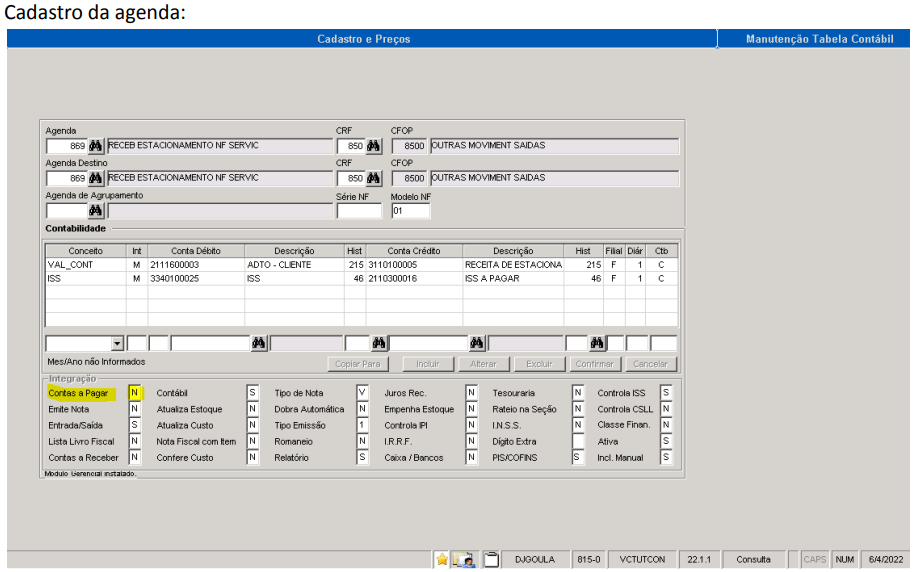Click the Atualiza Estoque flag field
Screen dimensions: 913x572
(253, 409)
